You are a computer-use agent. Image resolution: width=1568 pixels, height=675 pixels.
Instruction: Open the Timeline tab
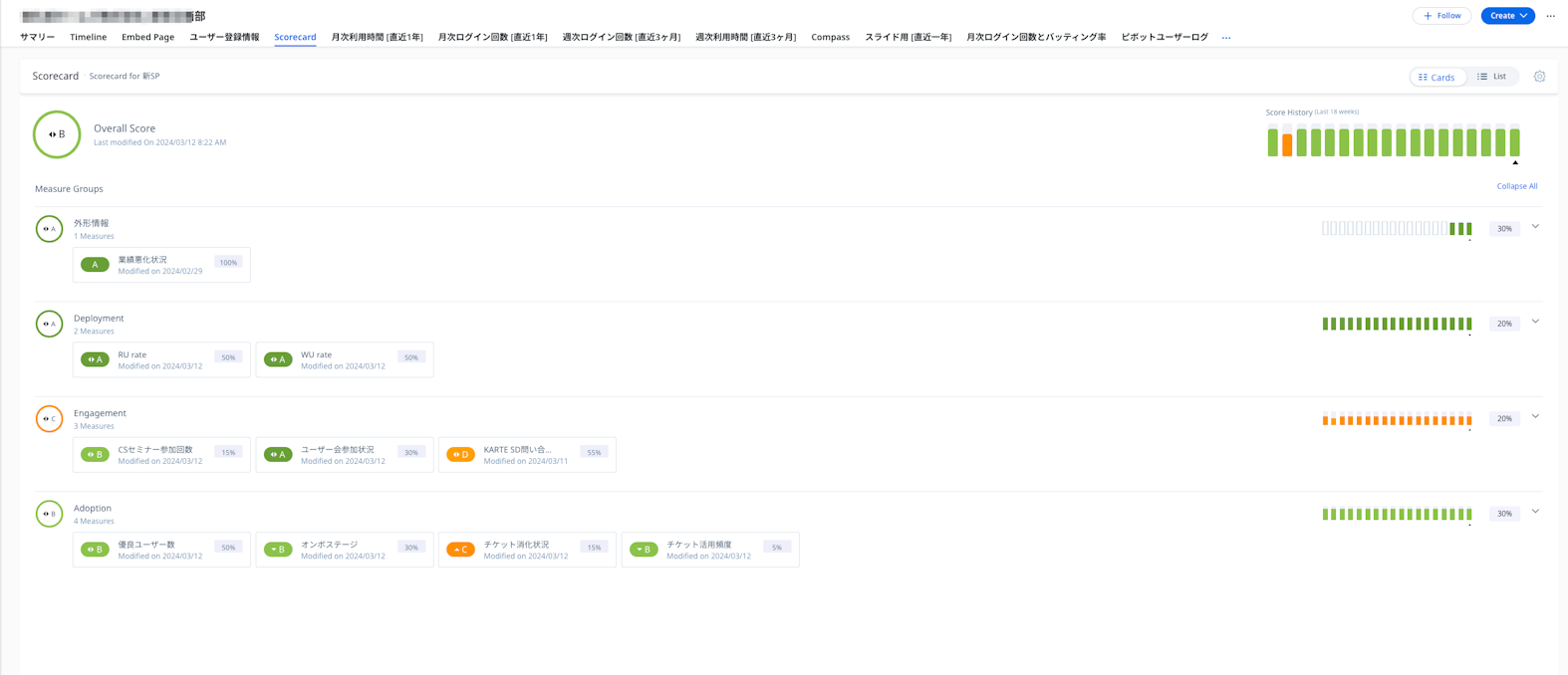(x=88, y=37)
